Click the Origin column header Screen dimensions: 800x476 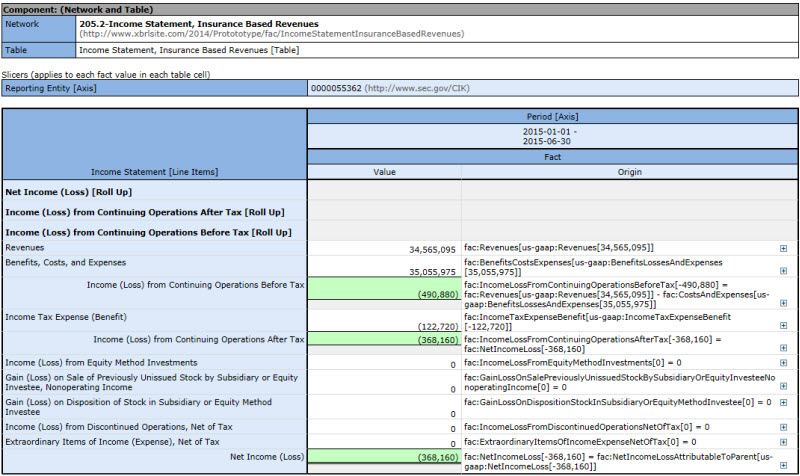(x=629, y=172)
